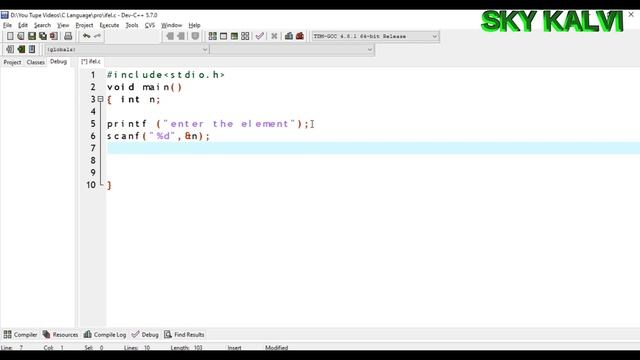
Task: Click the Toggle Bookmarks green icon
Action: 21,49
